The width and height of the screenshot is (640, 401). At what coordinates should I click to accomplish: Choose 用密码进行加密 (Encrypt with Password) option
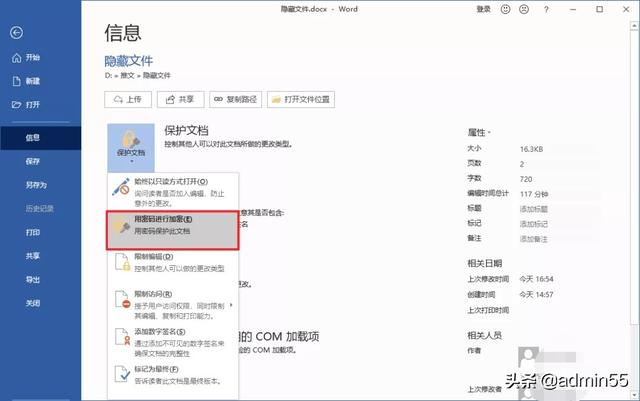click(x=172, y=230)
